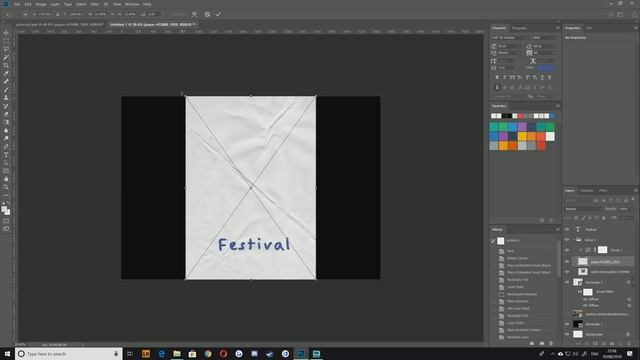Commit the transform with the checkmark
The image size is (640, 360).
coord(219,14)
